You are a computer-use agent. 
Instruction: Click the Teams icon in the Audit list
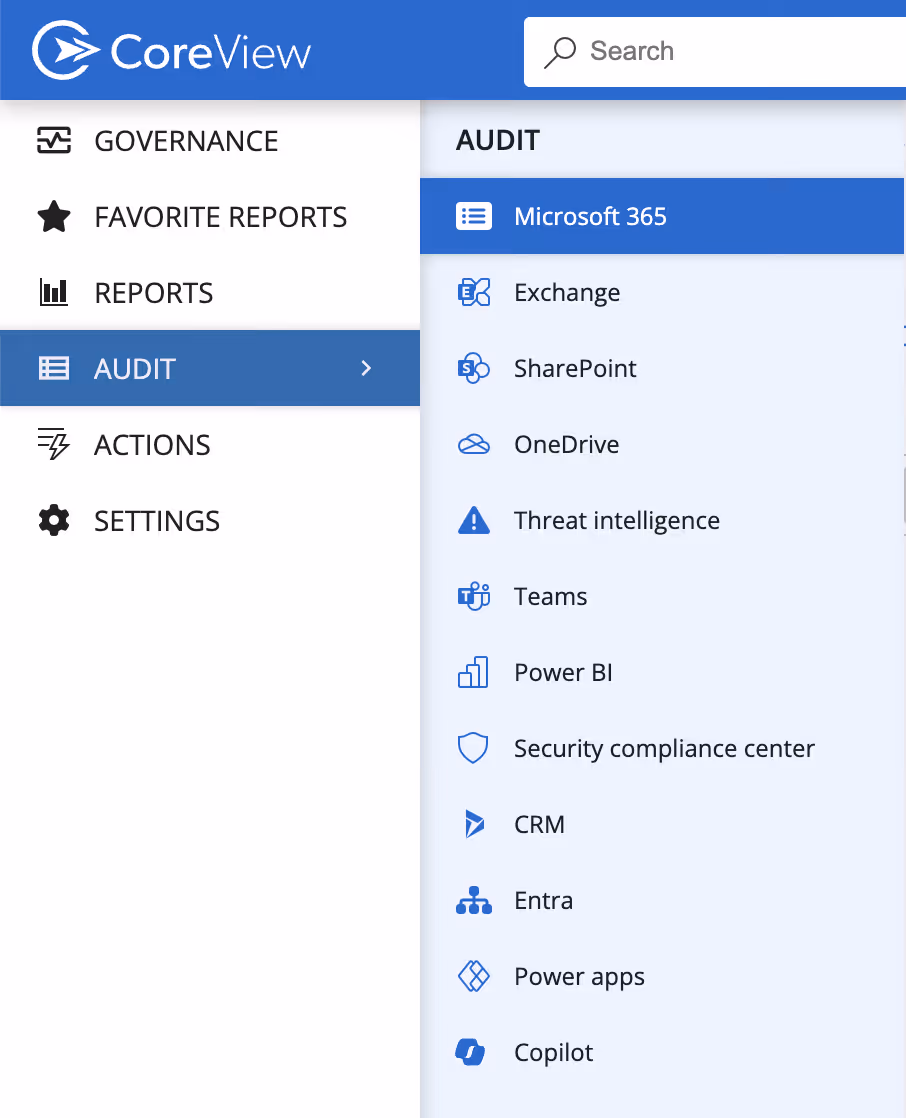pos(473,596)
